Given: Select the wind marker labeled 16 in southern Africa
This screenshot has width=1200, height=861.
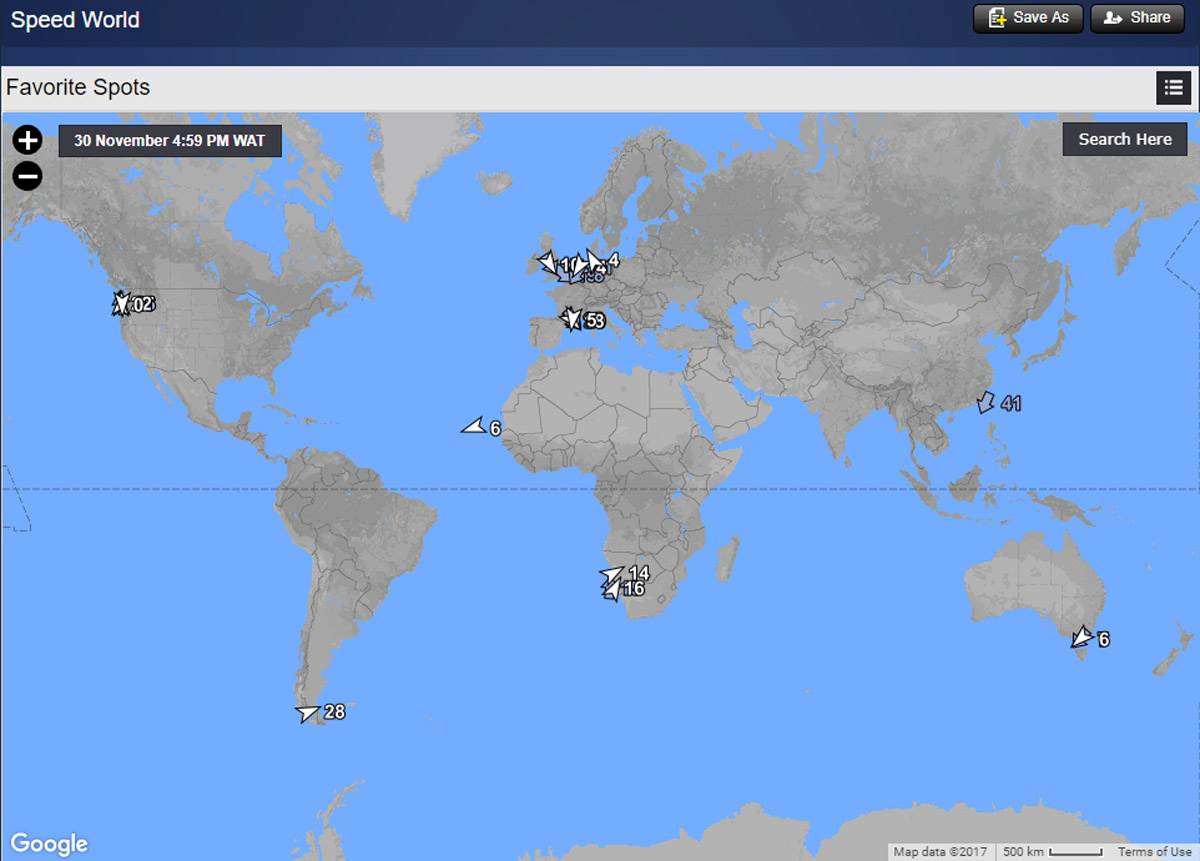Looking at the screenshot, I should coord(610,591).
